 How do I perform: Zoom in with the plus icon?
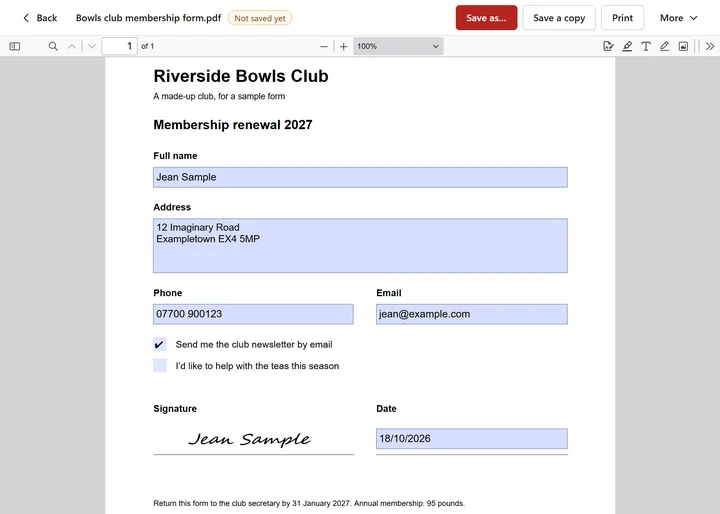coord(343,46)
